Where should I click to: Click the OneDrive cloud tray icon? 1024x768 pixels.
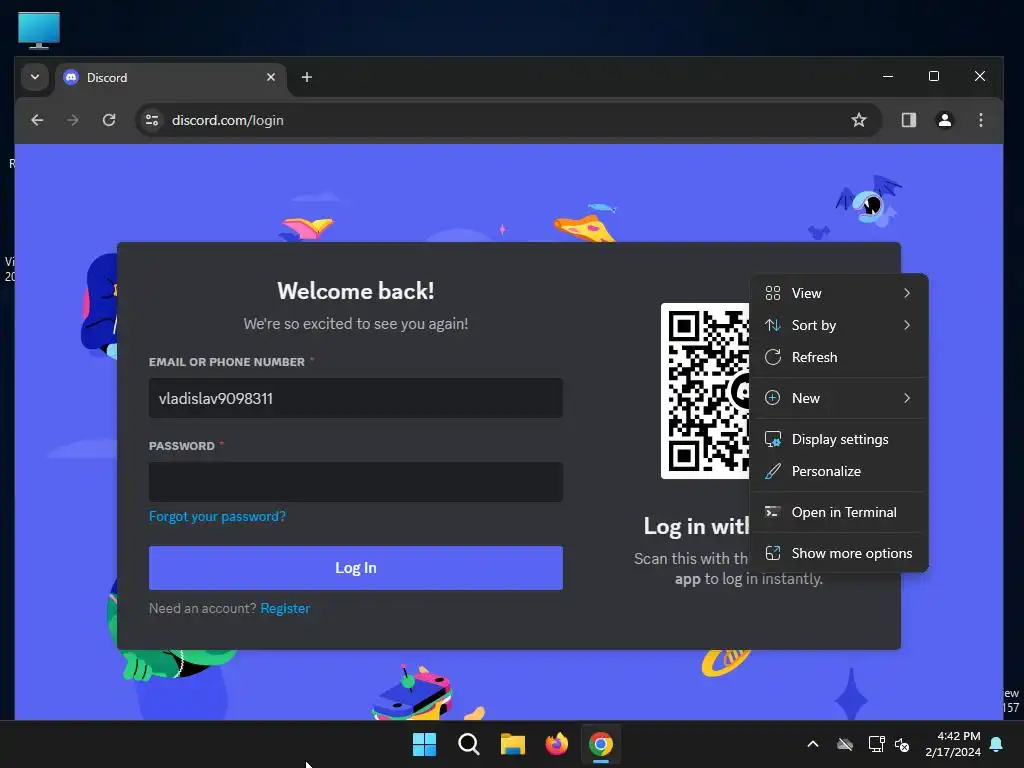point(845,744)
